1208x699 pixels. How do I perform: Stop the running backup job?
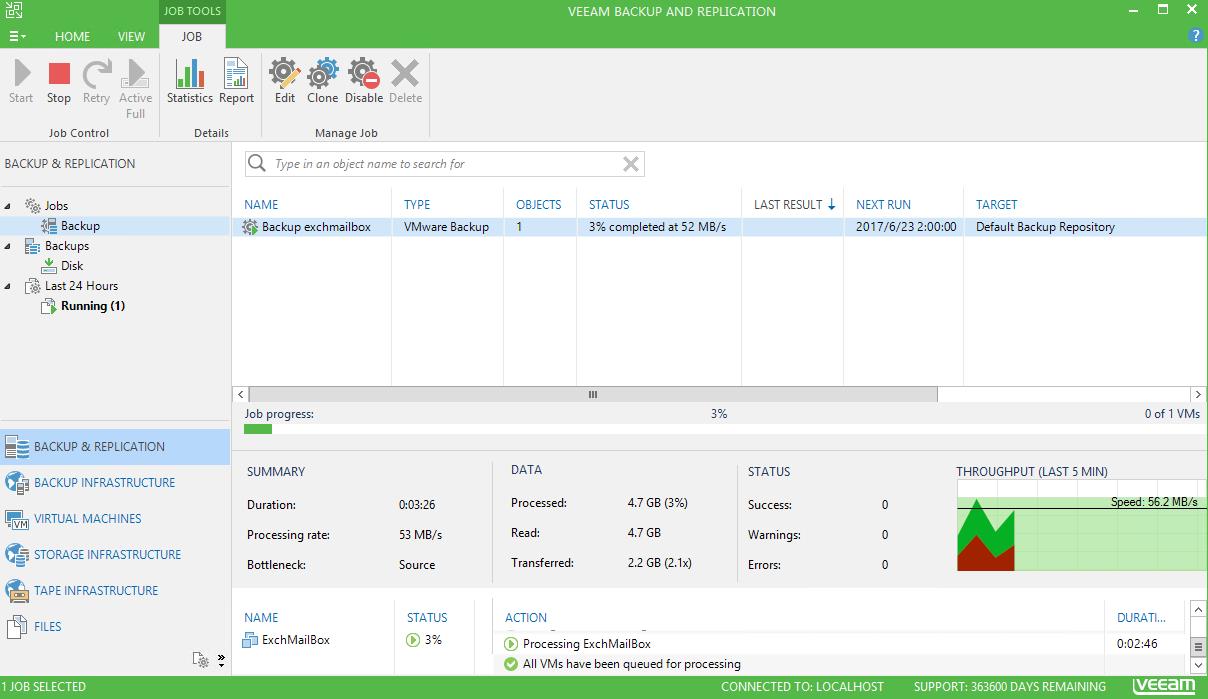59,81
